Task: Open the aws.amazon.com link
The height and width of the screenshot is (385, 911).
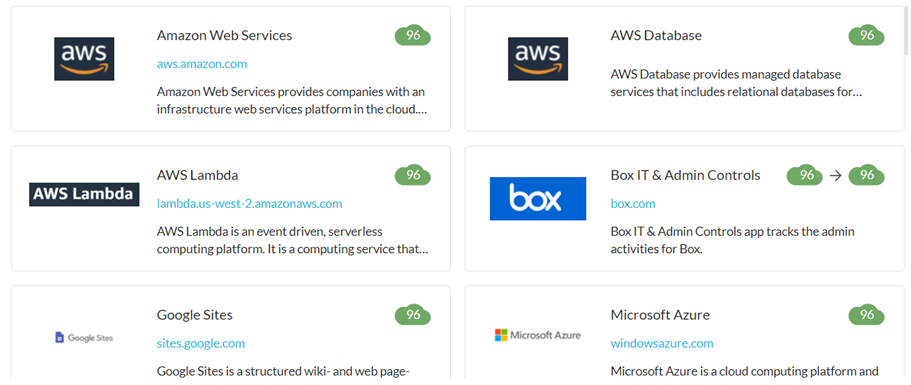Action: (x=202, y=64)
